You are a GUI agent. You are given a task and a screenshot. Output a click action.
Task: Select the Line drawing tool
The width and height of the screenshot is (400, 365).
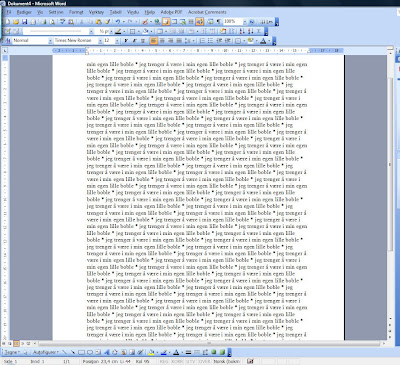(x=64, y=352)
